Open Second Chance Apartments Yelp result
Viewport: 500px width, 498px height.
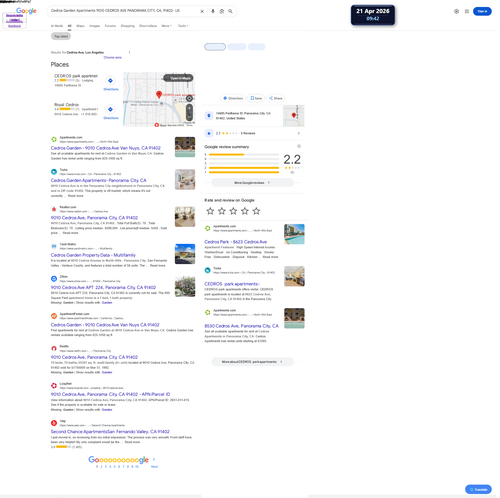pos(110,431)
